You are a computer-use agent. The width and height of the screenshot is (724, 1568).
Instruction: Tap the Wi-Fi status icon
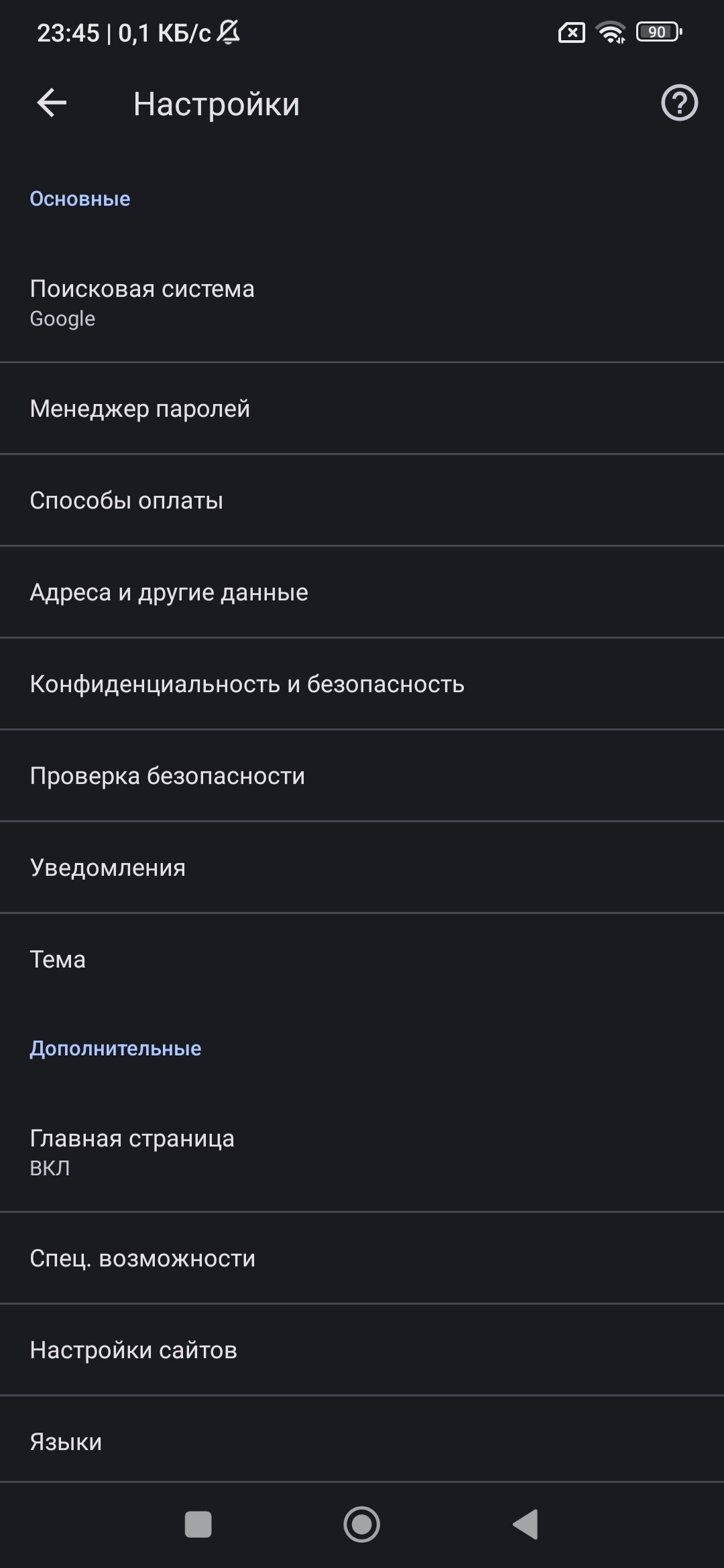tap(611, 32)
